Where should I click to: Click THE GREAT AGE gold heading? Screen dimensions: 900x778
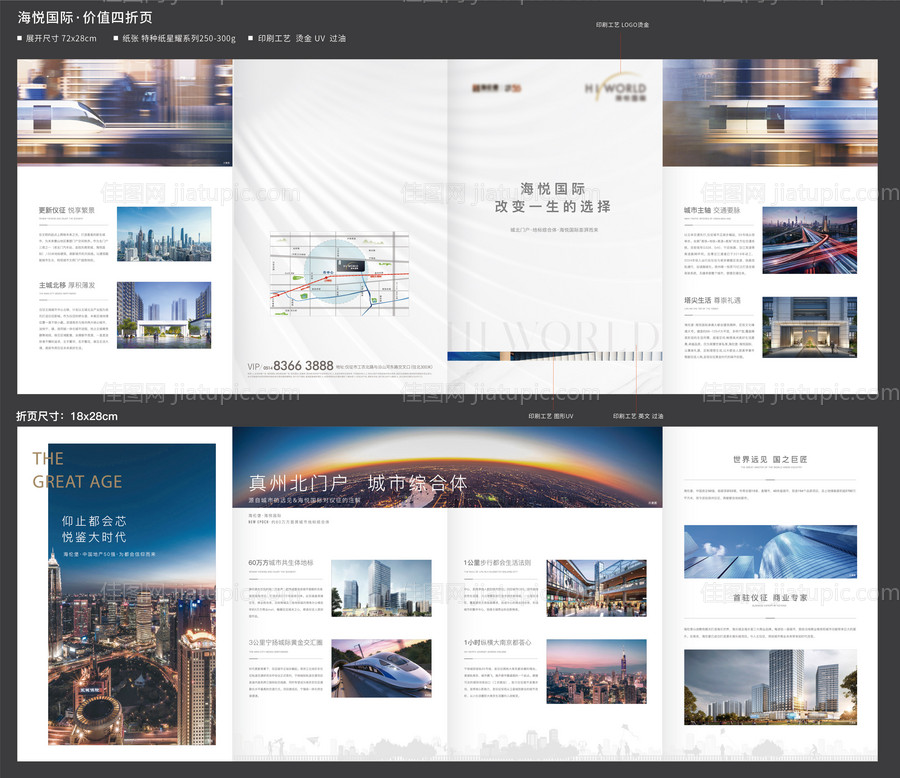click(x=78, y=470)
